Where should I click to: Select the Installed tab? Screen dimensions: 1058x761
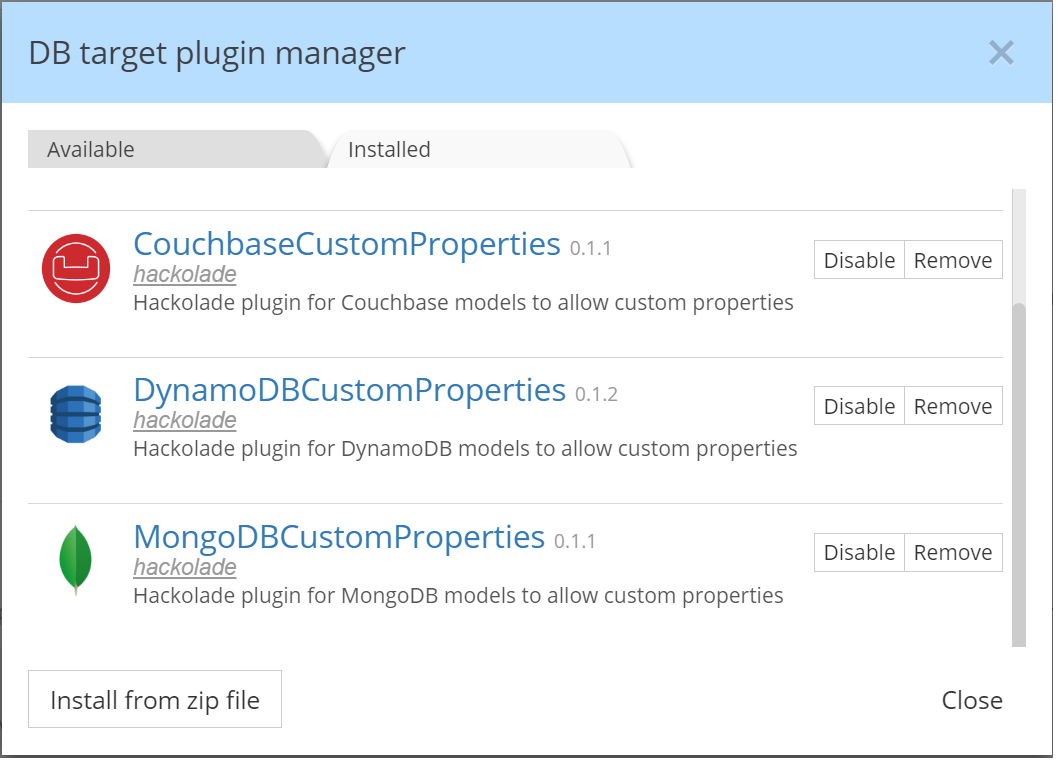[480, 150]
